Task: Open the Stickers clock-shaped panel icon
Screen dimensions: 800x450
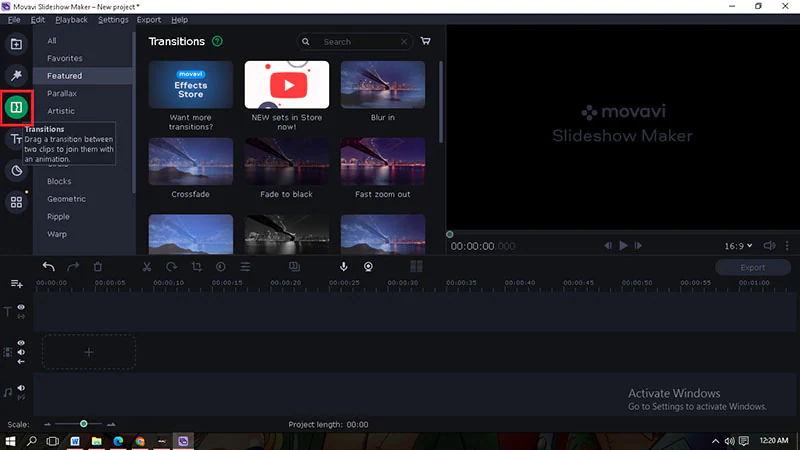Action: click(x=16, y=170)
